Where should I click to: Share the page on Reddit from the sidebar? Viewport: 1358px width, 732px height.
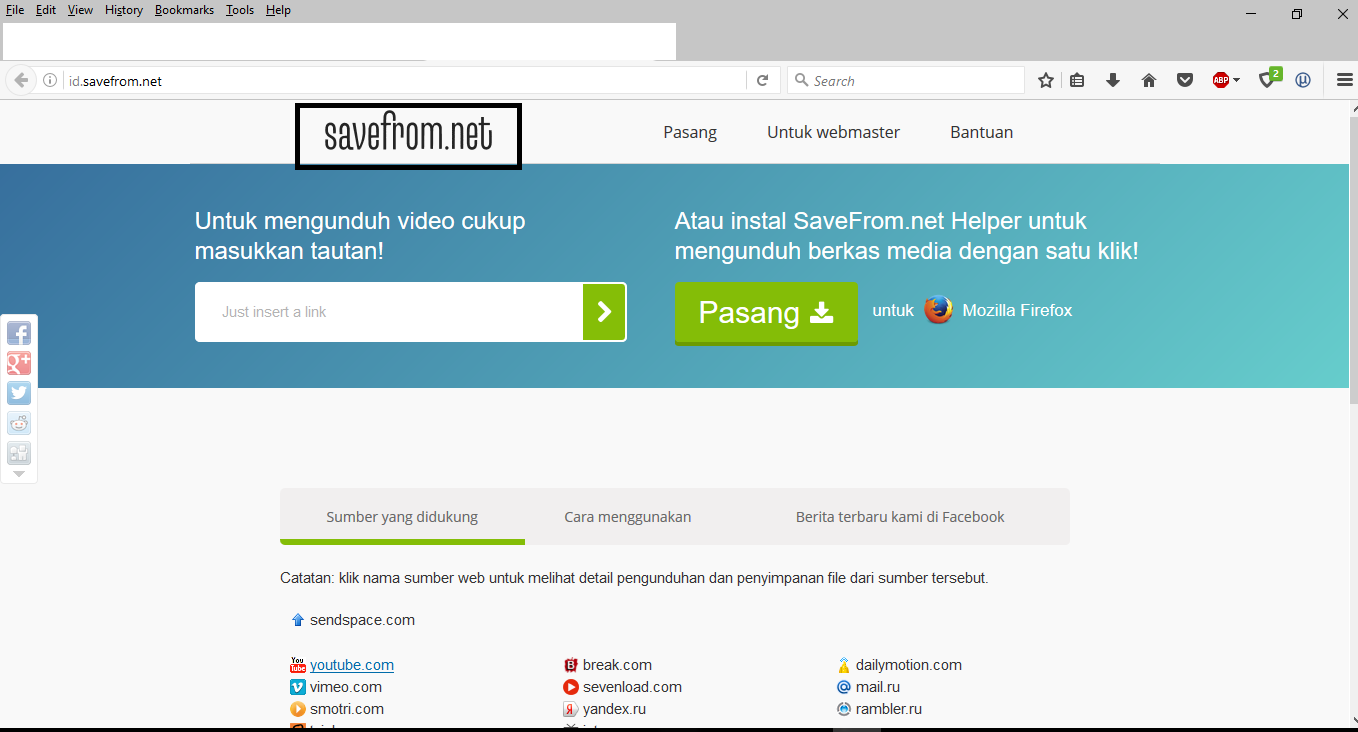pyautogui.click(x=19, y=424)
